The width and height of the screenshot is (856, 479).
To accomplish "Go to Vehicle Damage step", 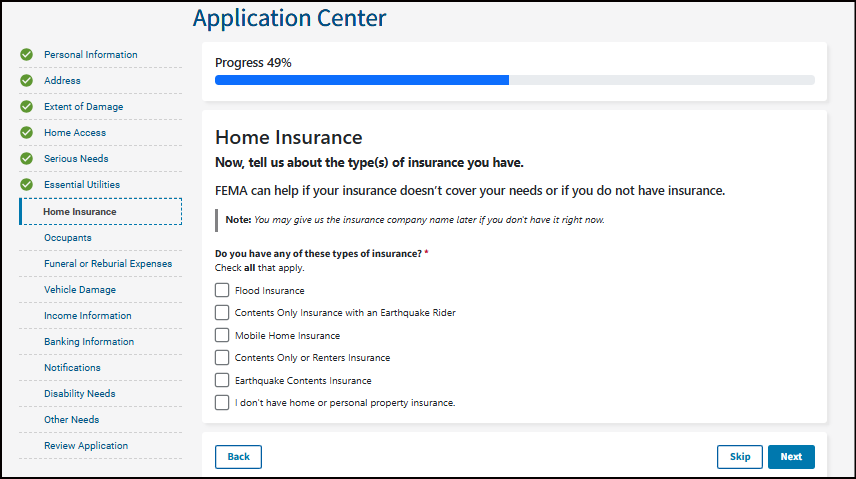I will pos(80,290).
